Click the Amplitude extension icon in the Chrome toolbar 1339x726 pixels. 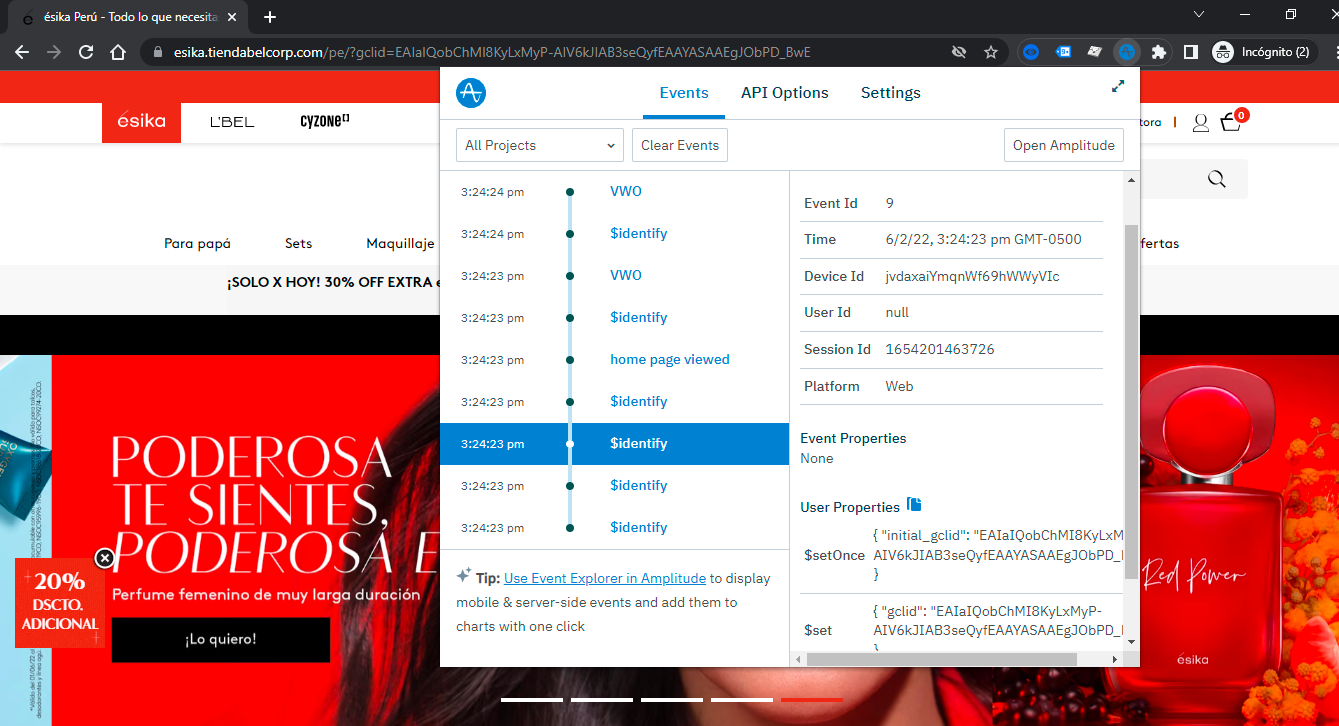click(x=1126, y=52)
